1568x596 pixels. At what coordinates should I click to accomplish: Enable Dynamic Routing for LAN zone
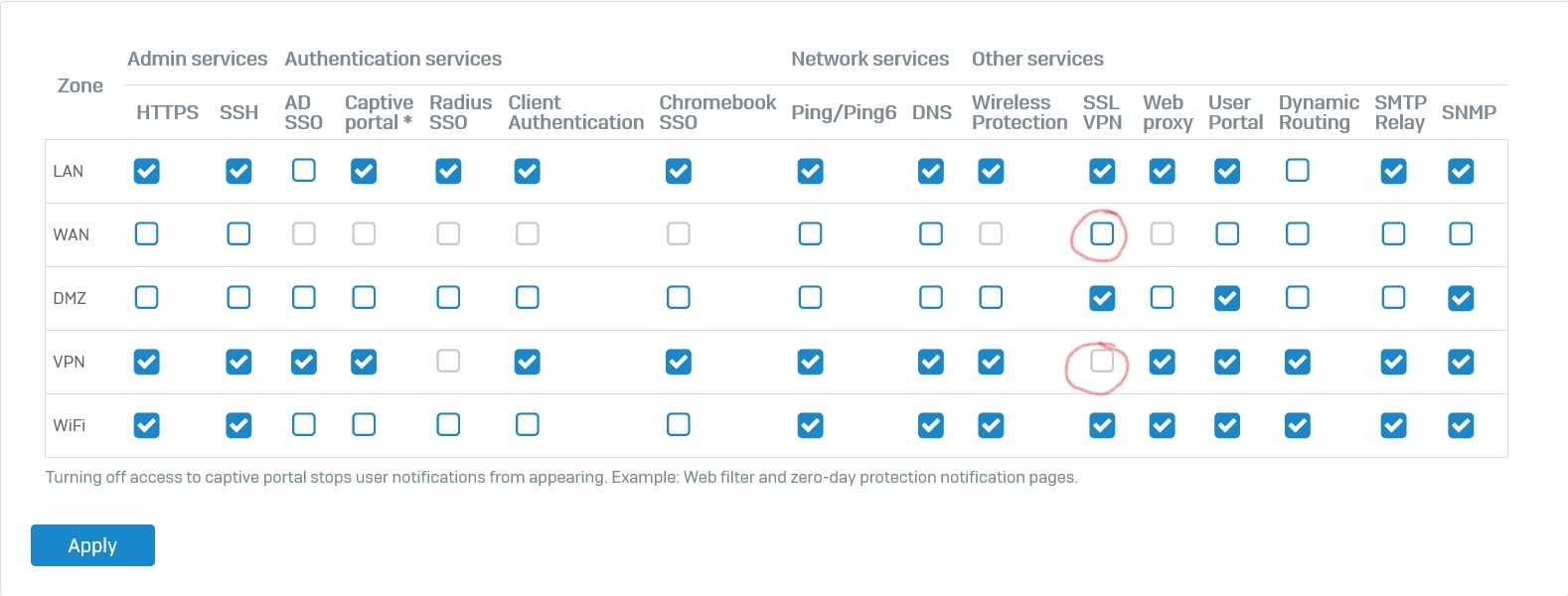point(1297,170)
